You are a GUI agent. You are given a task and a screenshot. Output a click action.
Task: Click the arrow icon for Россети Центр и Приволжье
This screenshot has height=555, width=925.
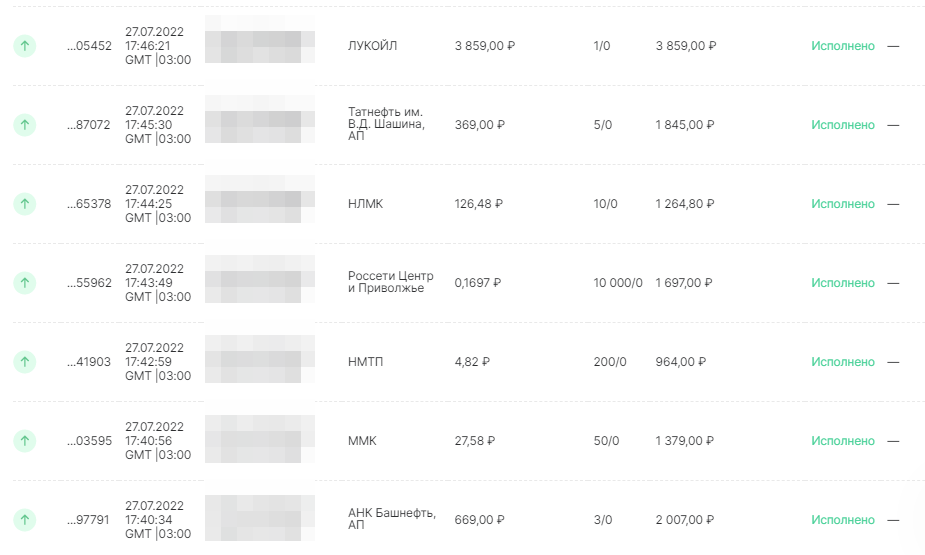tap(25, 283)
